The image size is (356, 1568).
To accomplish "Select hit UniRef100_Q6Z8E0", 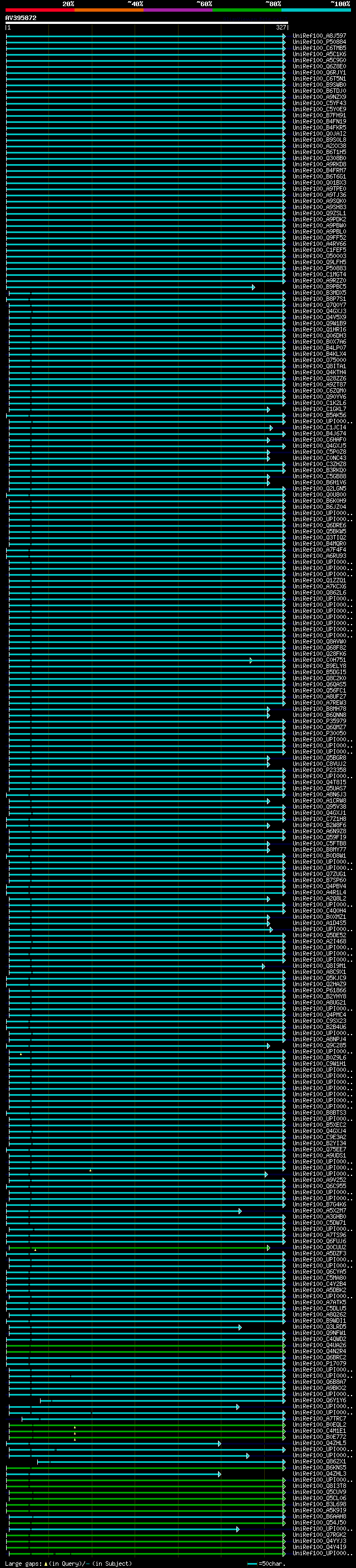I will pos(319,66).
